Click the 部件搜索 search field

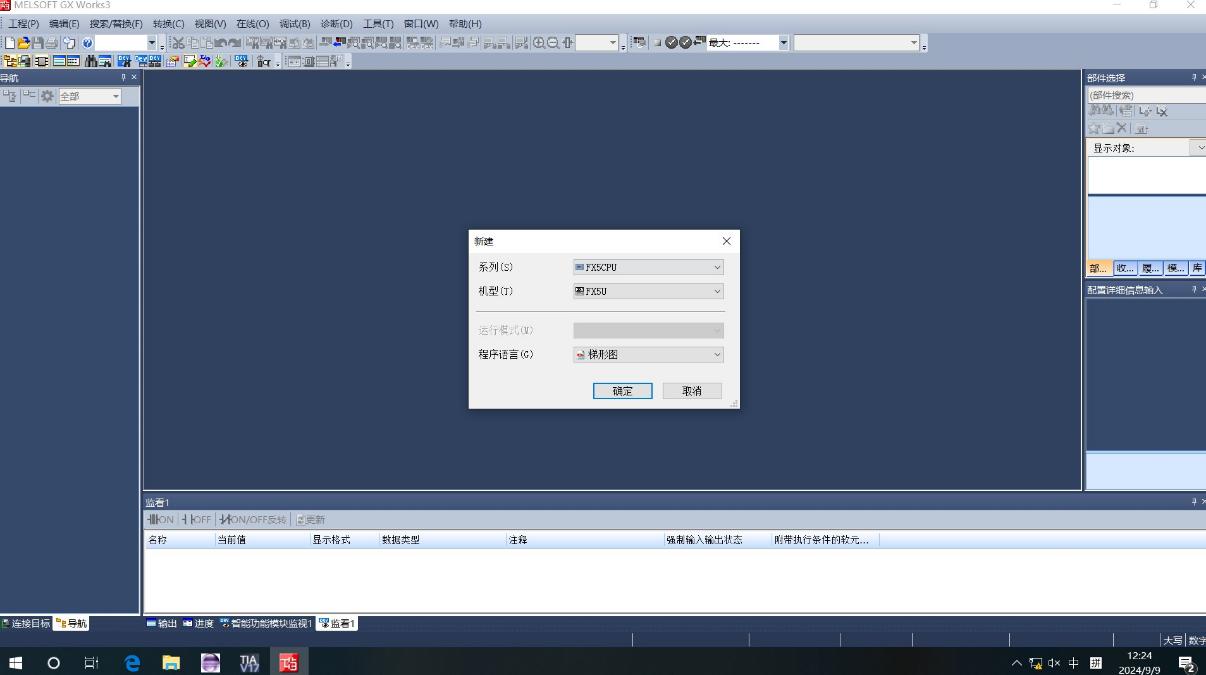pyautogui.click(x=1147, y=95)
